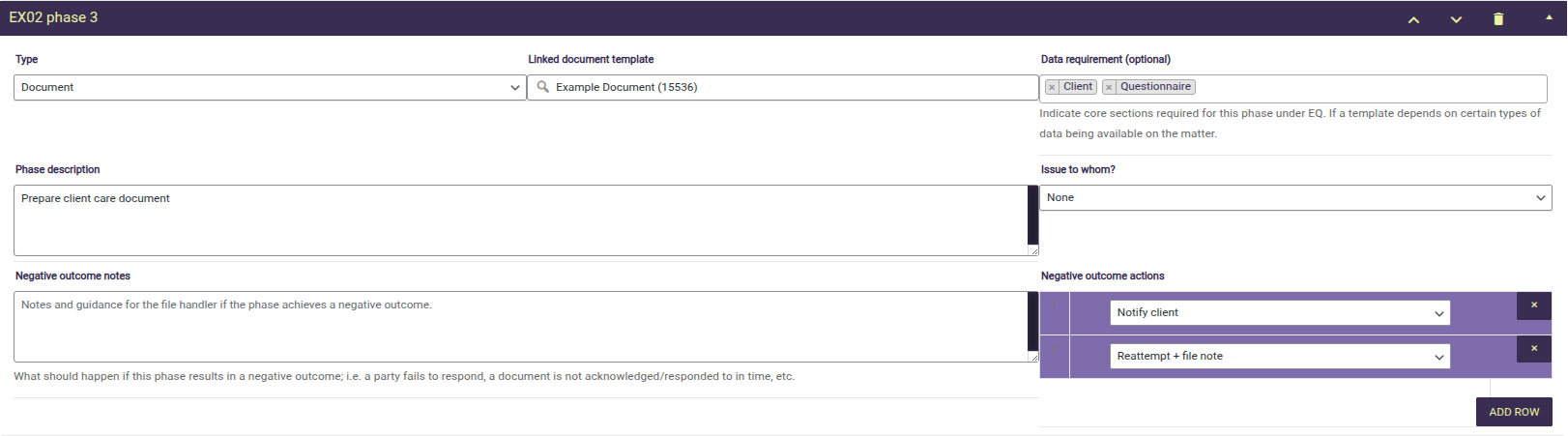Grab the Phase description resize handle
Screen dimensions: 1568x436
(x=1032, y=250)
